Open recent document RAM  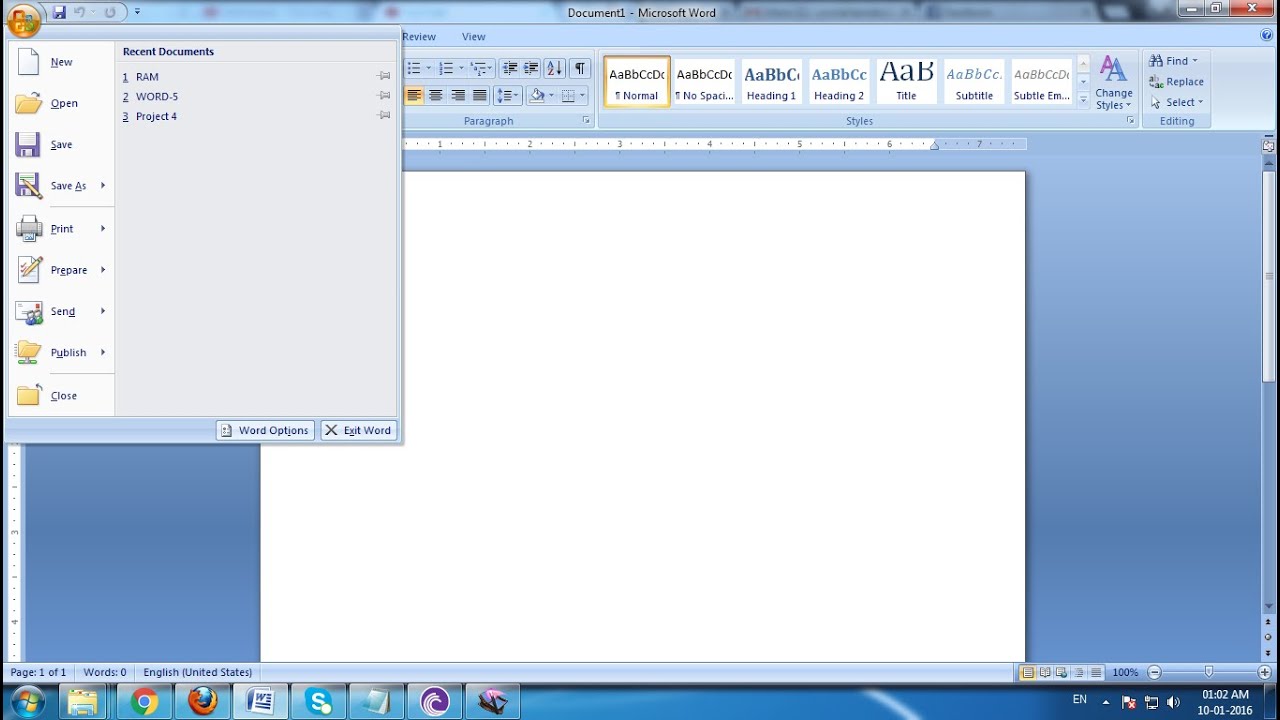point(147,76)
